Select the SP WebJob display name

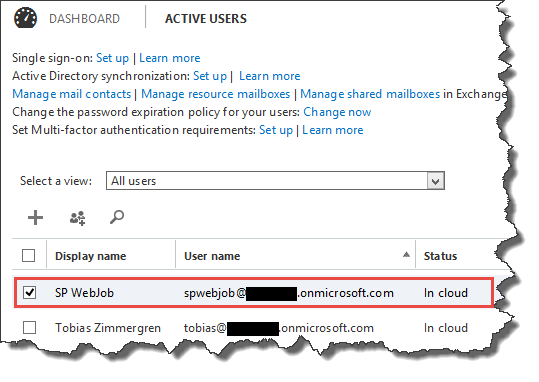coord(85,293)
